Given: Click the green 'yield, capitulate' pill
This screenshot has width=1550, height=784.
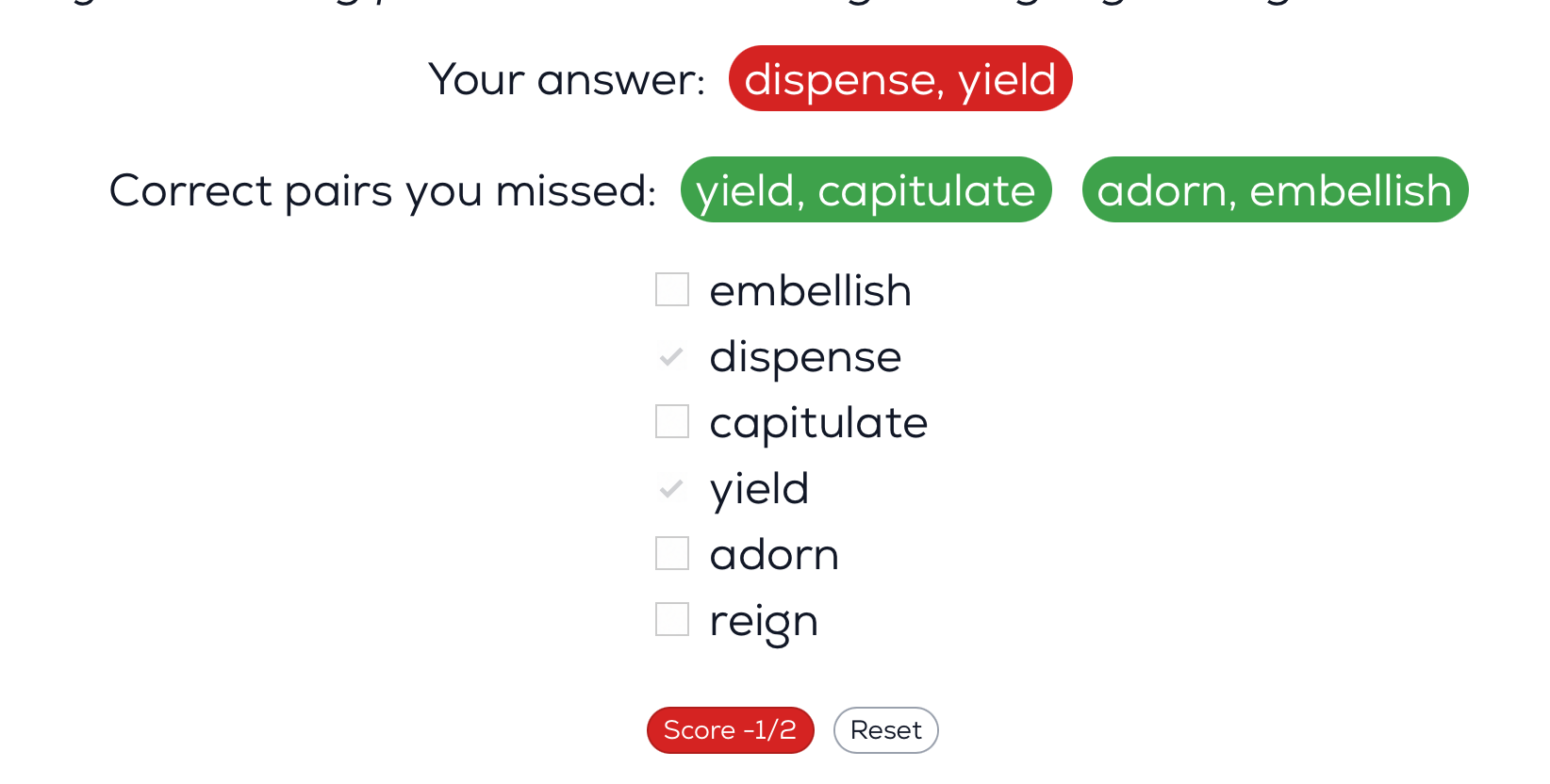Looking at the screenshot, I should (x=866, y=190).
